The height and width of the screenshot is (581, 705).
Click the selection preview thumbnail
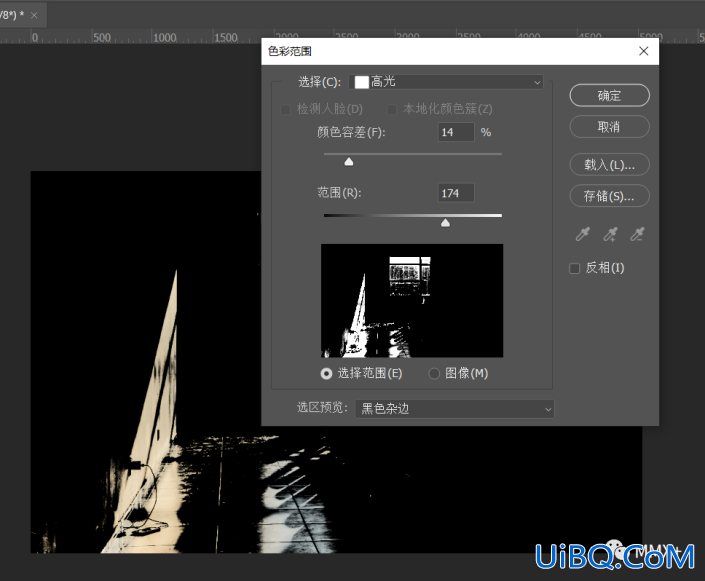point(412,301)
